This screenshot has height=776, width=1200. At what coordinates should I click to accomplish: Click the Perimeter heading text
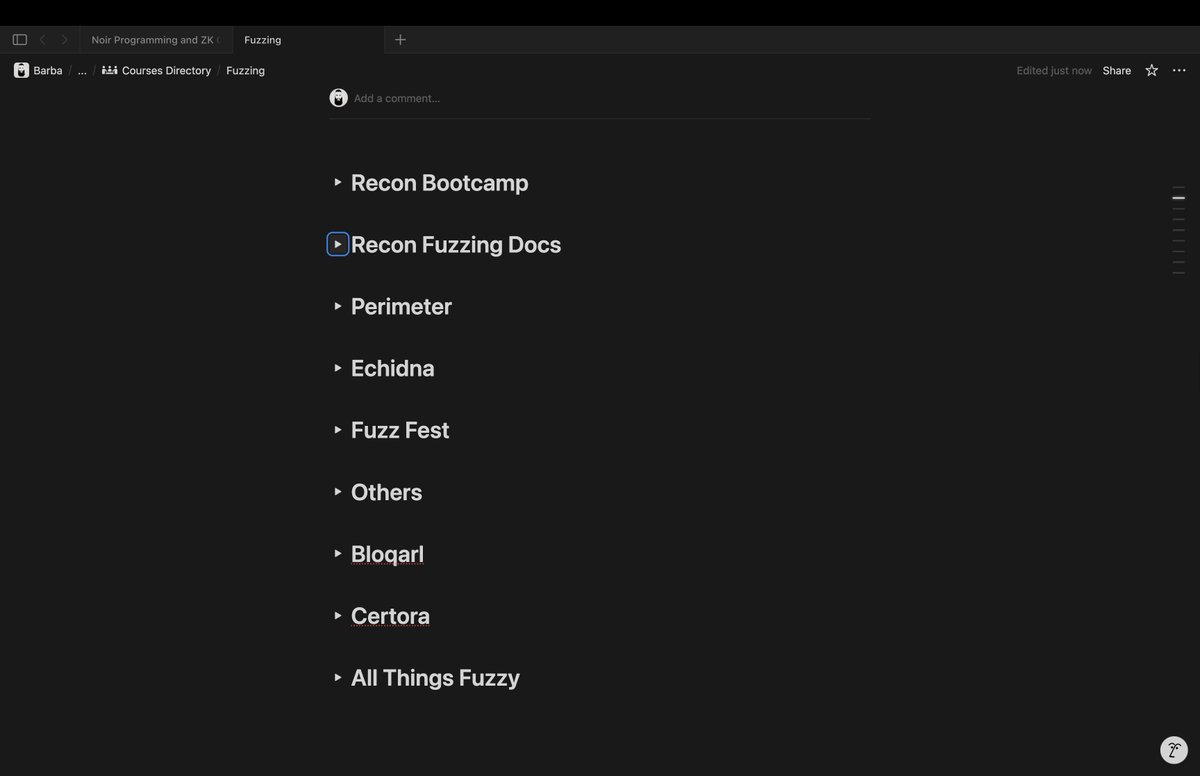(x=401, y=307)
